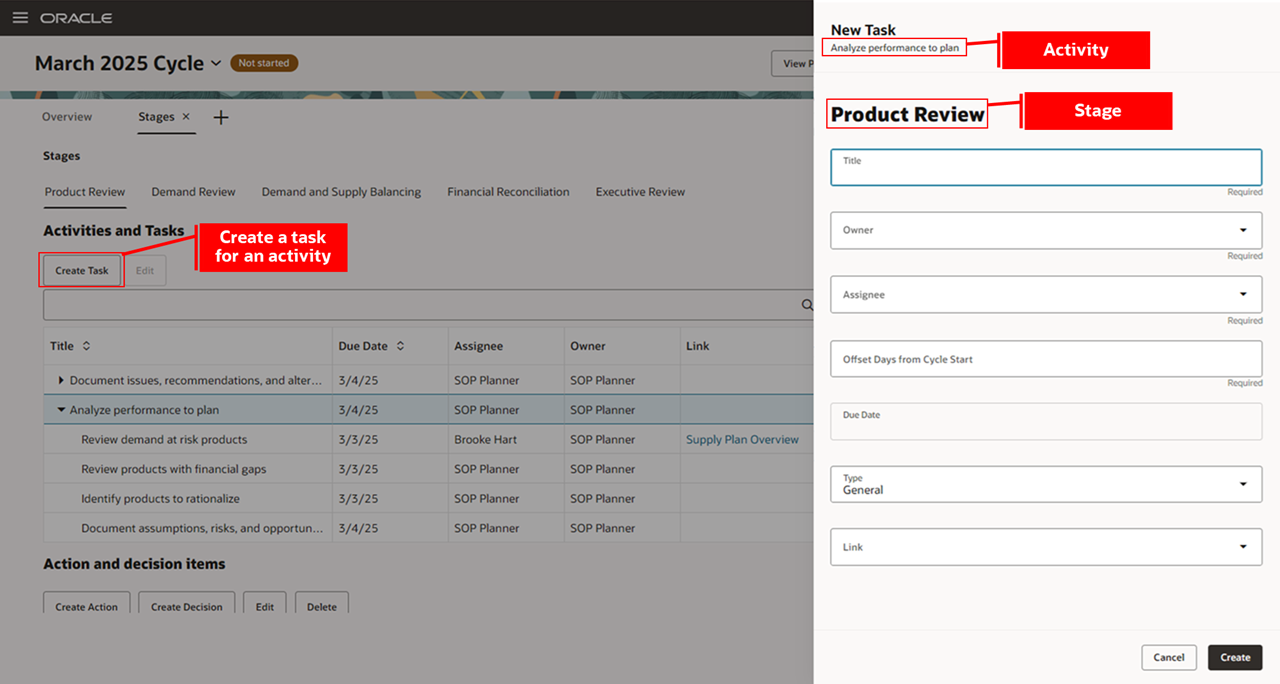Click Edit under Action and decision items

pyautogui.click(x=265, y=603)
